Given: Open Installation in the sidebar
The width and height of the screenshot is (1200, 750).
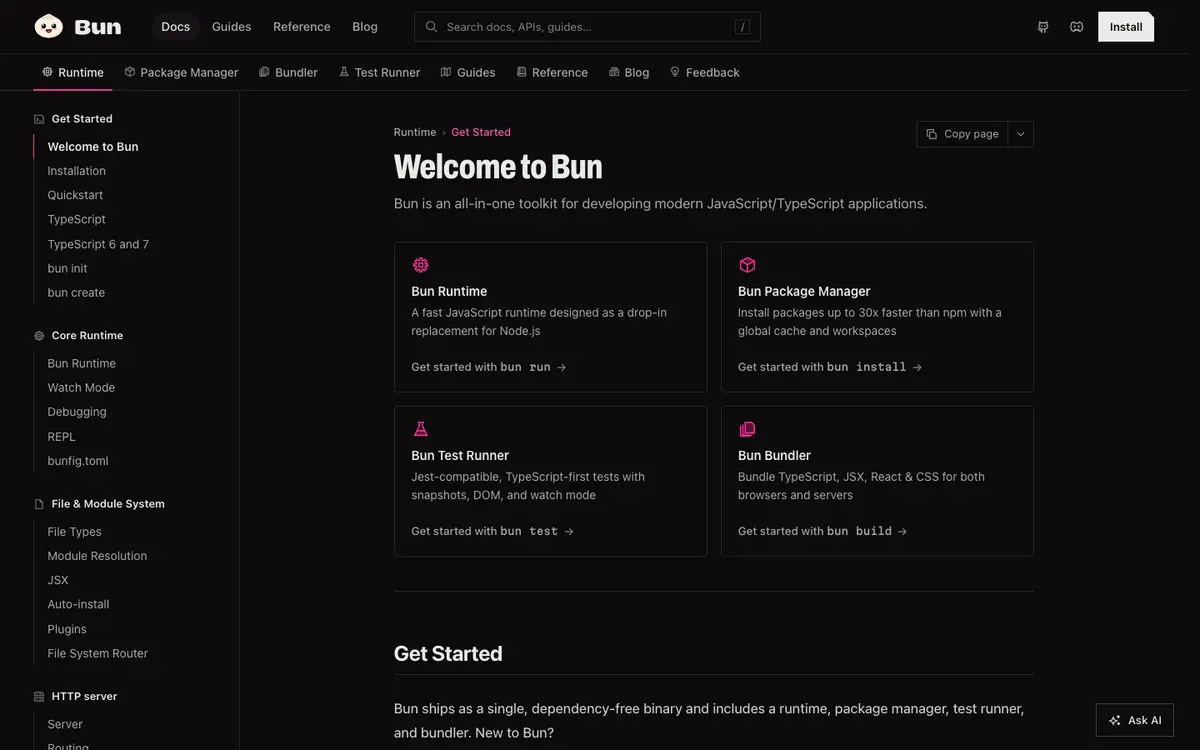Looking at the screenshot, I should coord(76,171).
